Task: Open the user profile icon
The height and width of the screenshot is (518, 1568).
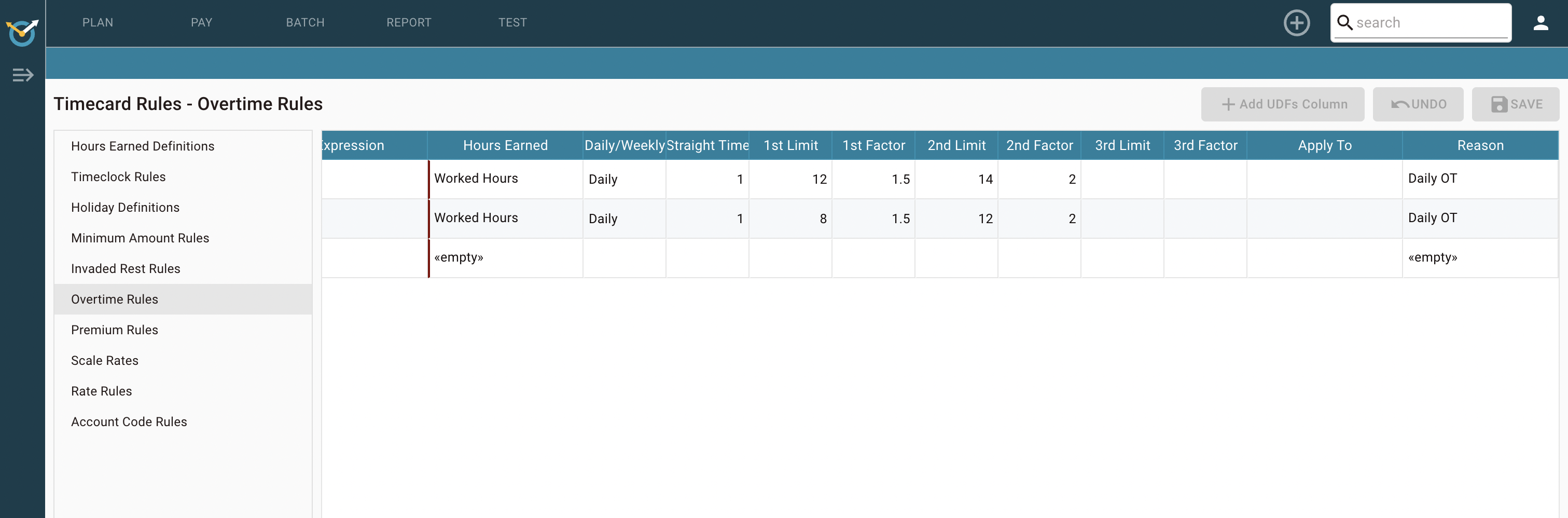Action: [x=1540, y=23]
